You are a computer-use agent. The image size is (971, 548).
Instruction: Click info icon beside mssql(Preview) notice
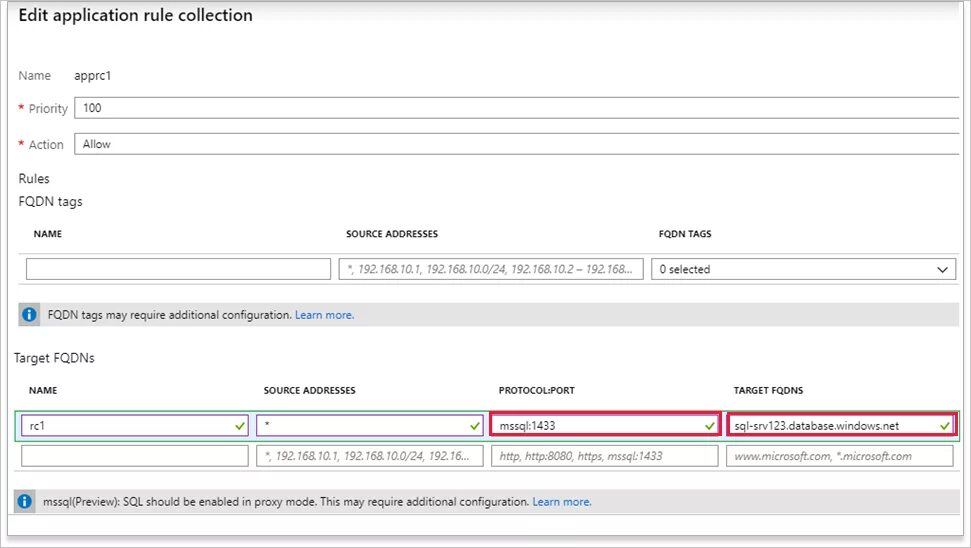tap(24, 502)
